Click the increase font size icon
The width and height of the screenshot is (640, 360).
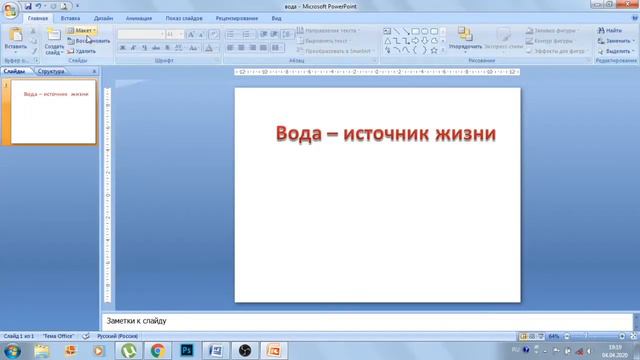(191, 35)
